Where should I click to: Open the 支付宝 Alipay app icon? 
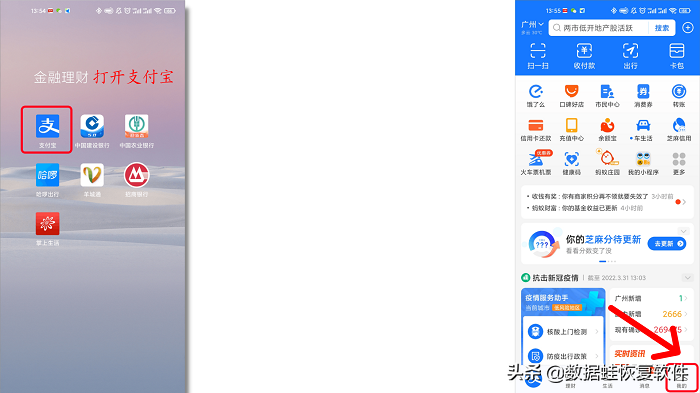coord(47,126)
